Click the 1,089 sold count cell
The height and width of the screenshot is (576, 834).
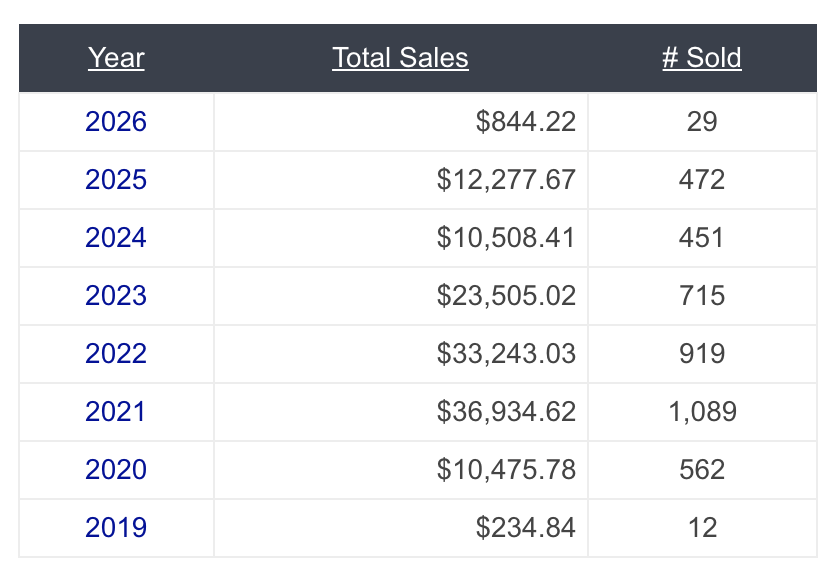702,412
